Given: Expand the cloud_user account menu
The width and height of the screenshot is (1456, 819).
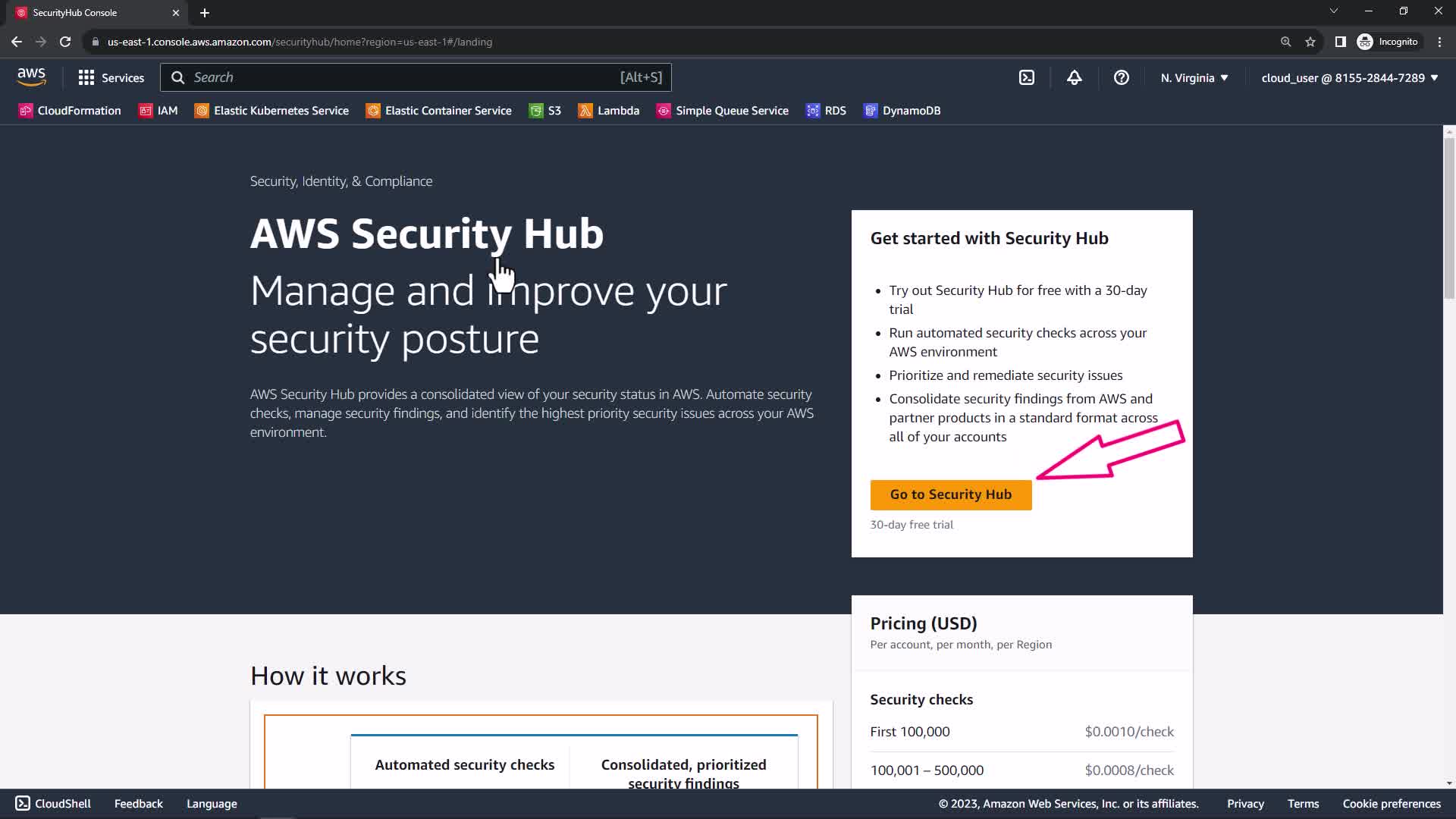Looking at the screenshot, I should (x=1349, y=77).
